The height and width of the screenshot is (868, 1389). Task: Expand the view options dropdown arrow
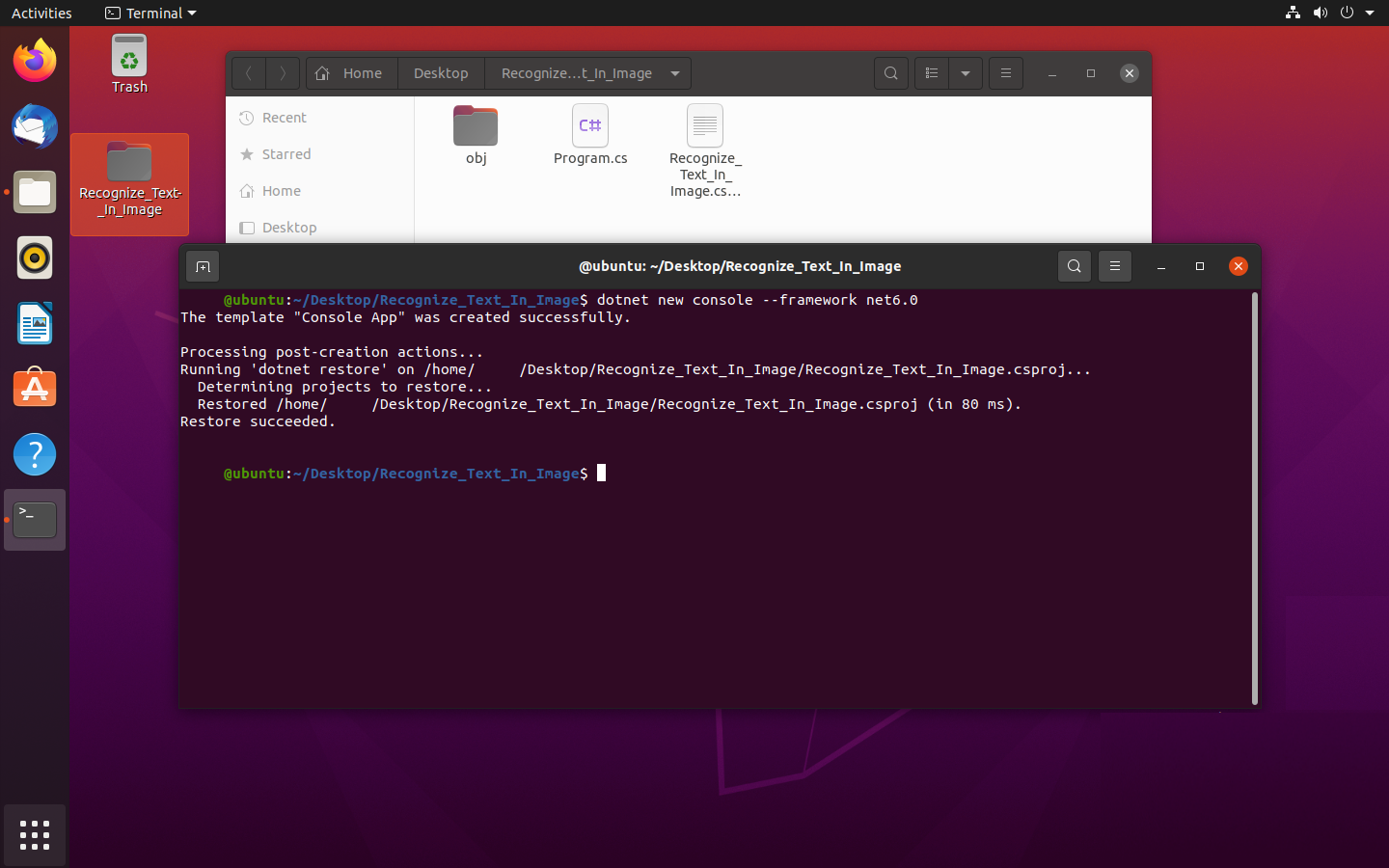click(965, 73)
